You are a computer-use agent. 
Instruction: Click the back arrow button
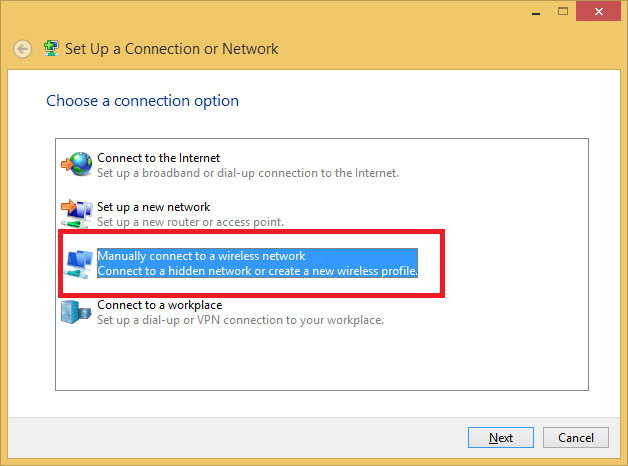click(x=23, y=49)
